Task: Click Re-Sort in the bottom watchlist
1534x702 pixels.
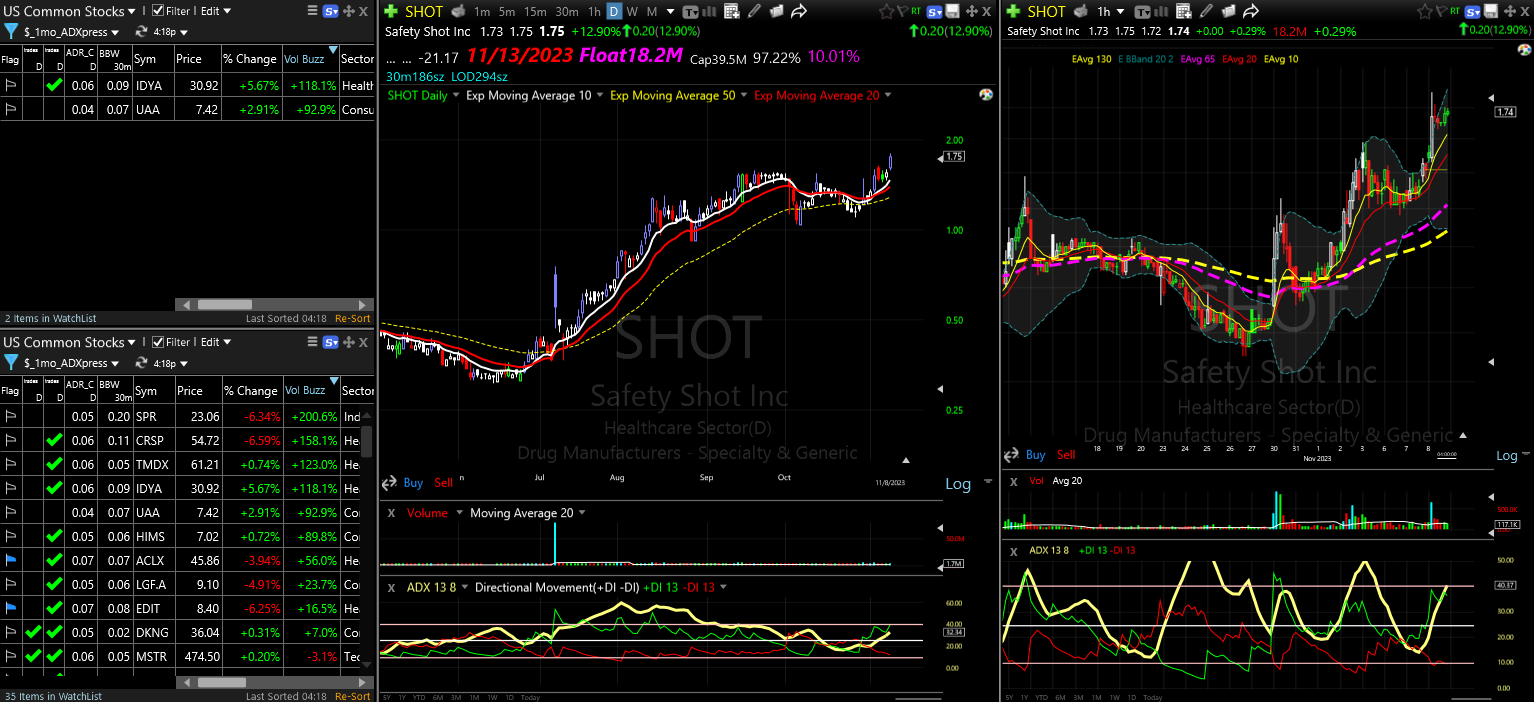Action: [x=353, y=696]
